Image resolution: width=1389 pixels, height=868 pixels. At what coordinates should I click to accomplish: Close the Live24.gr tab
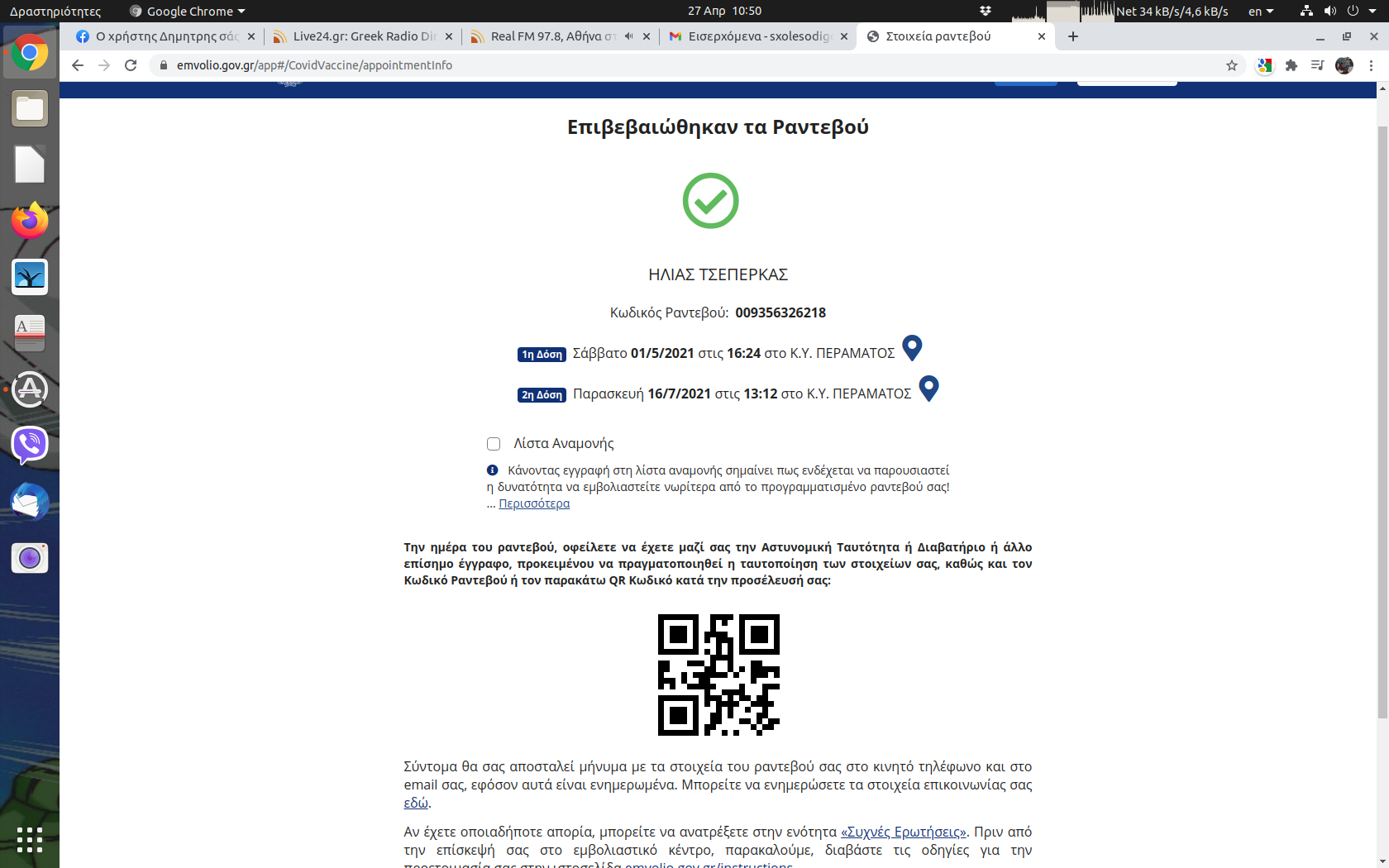449,36
